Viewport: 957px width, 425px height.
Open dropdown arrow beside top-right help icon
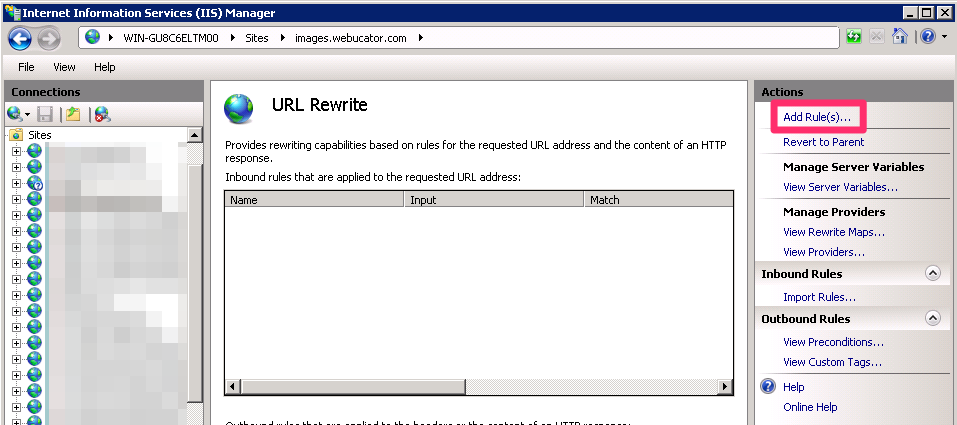click(944, 37)
